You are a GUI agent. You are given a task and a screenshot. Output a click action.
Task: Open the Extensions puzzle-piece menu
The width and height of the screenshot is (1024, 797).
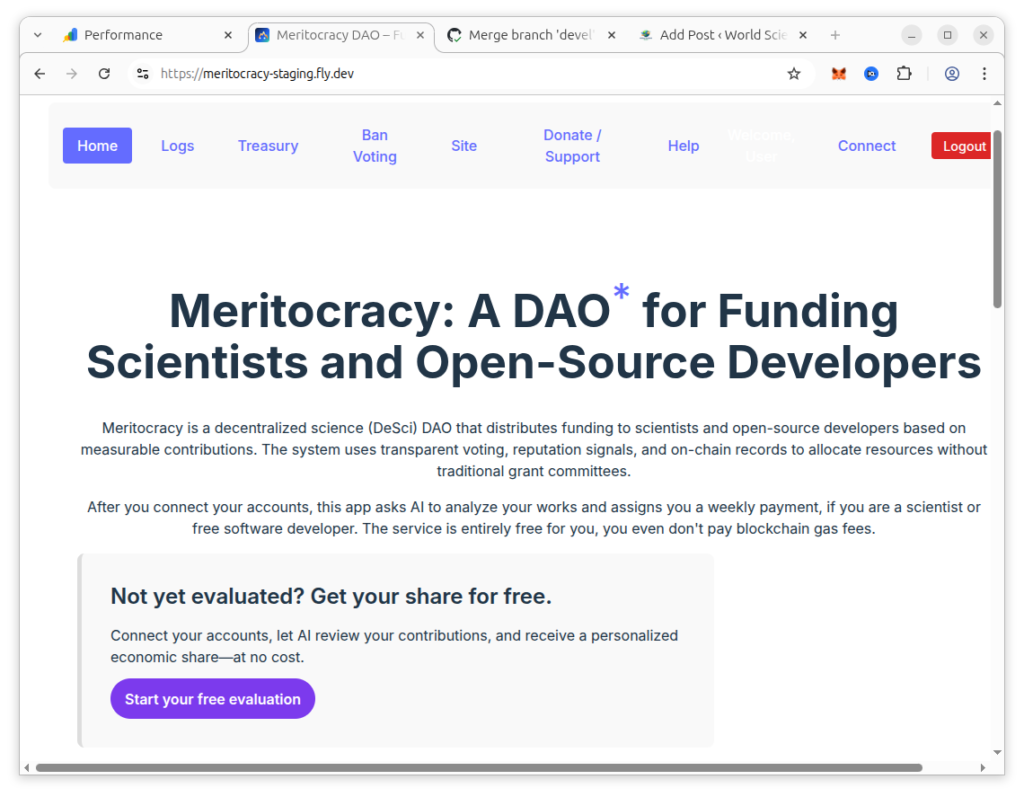904,74
